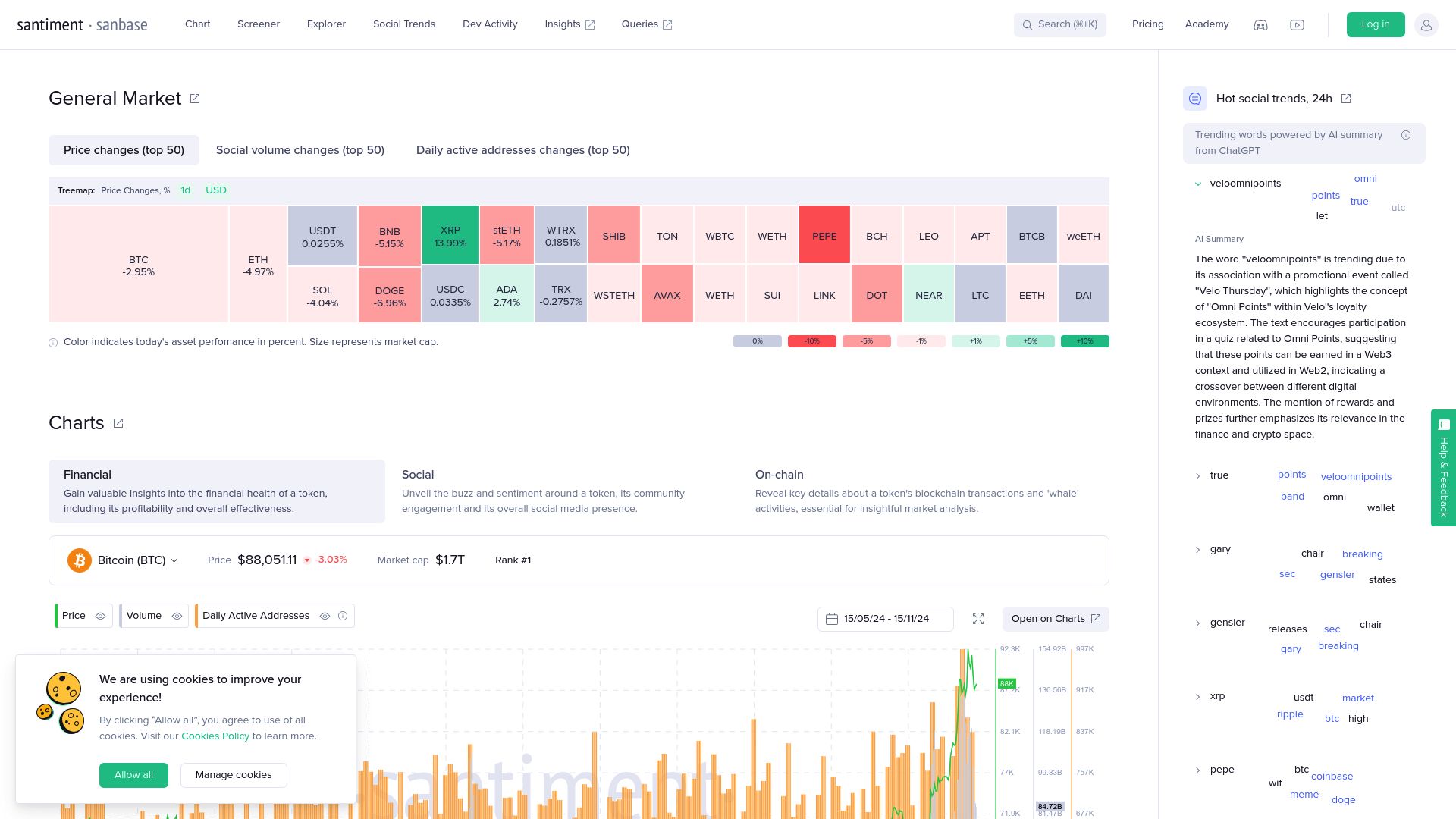Toggle Volume metric visibility eye
This screenshot has height=819, width=1456.
pyautogui.click(x=177, y=616)
